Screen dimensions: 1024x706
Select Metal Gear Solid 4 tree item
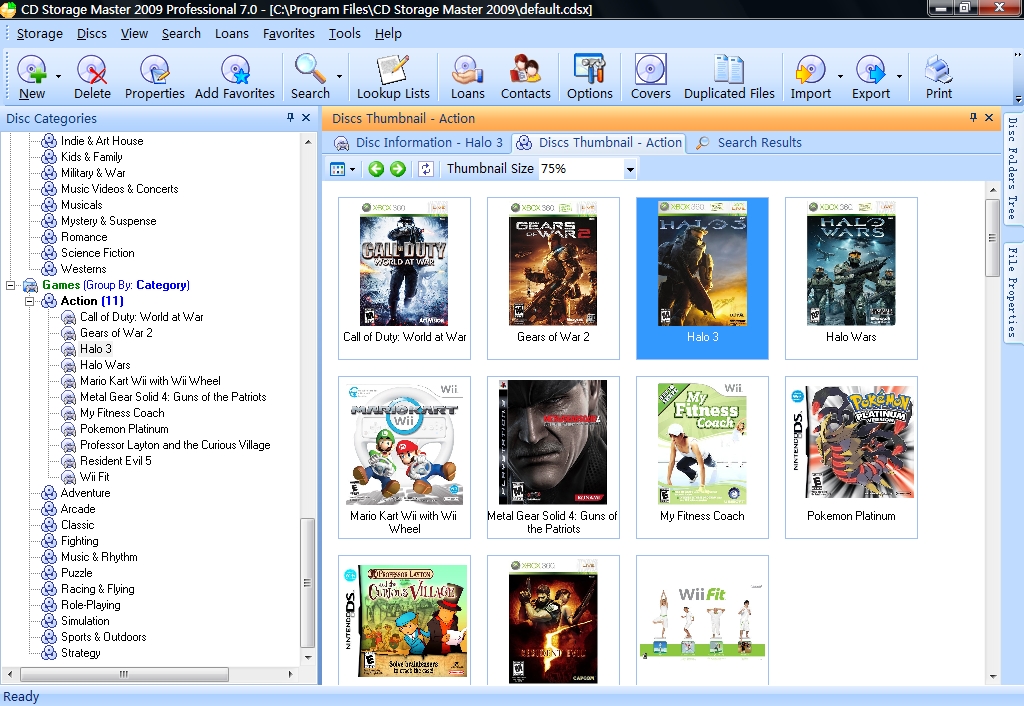click(x=173, y=397)
